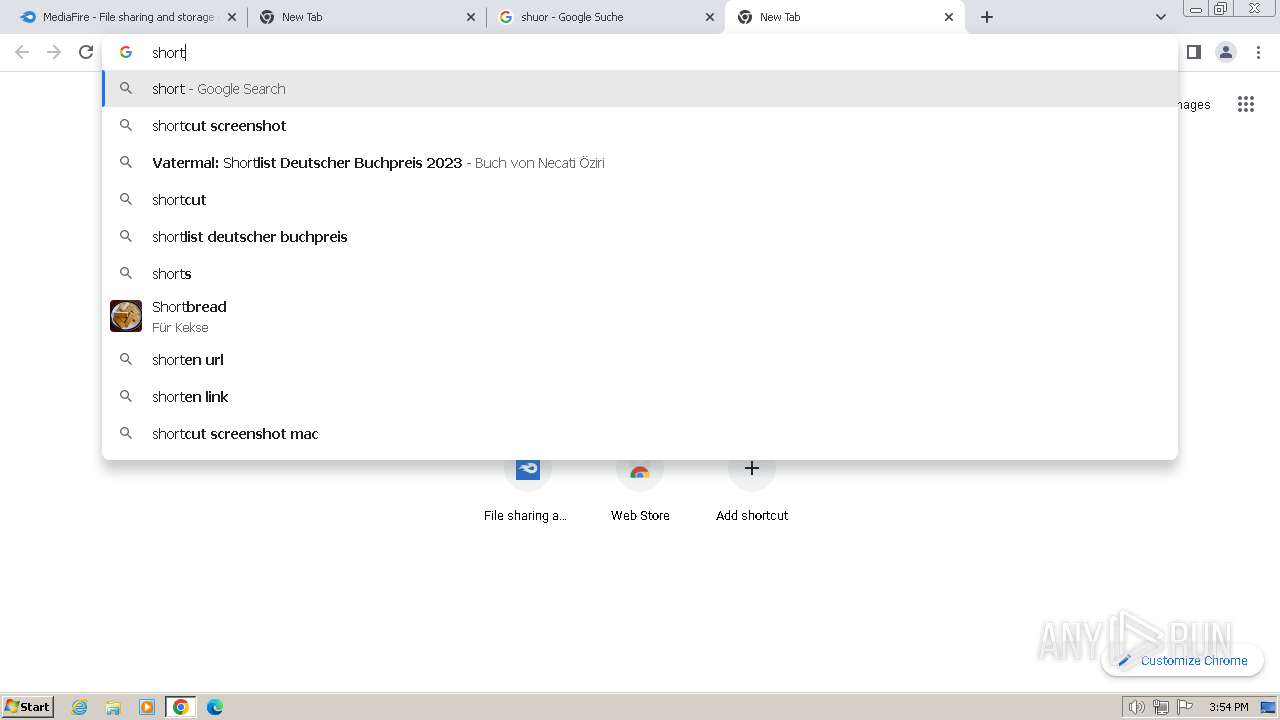Open the Windows Start menu
The height and width of the screenshot is (720, 1280).
[x=28, y=706]
